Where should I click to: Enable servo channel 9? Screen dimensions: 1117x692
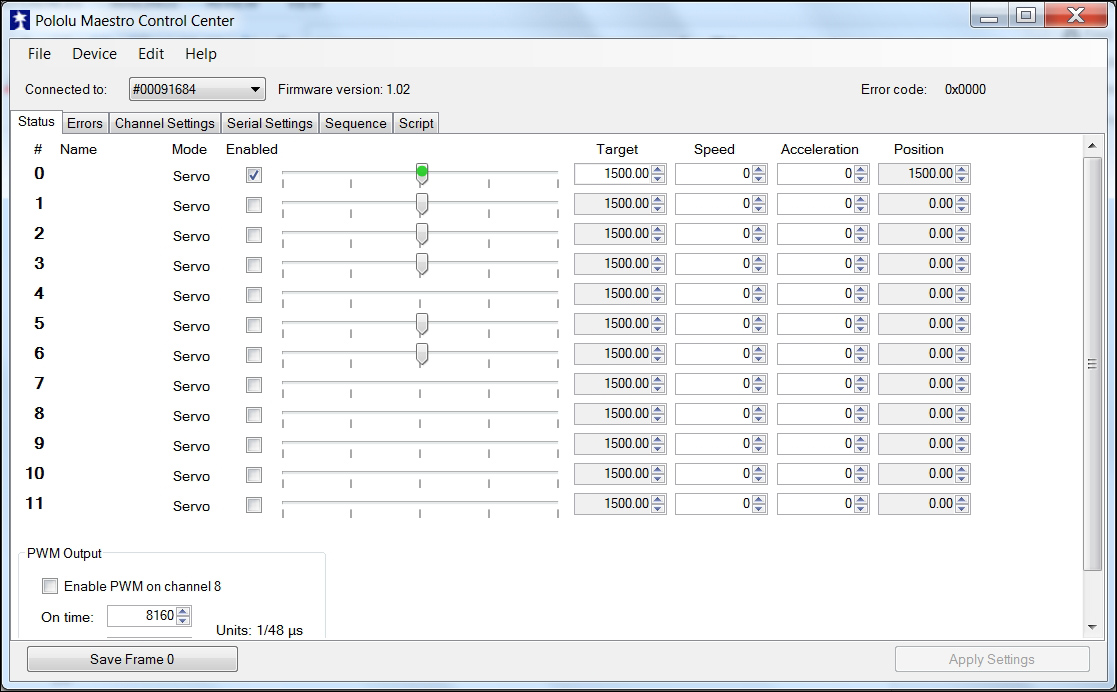(254, 445)
